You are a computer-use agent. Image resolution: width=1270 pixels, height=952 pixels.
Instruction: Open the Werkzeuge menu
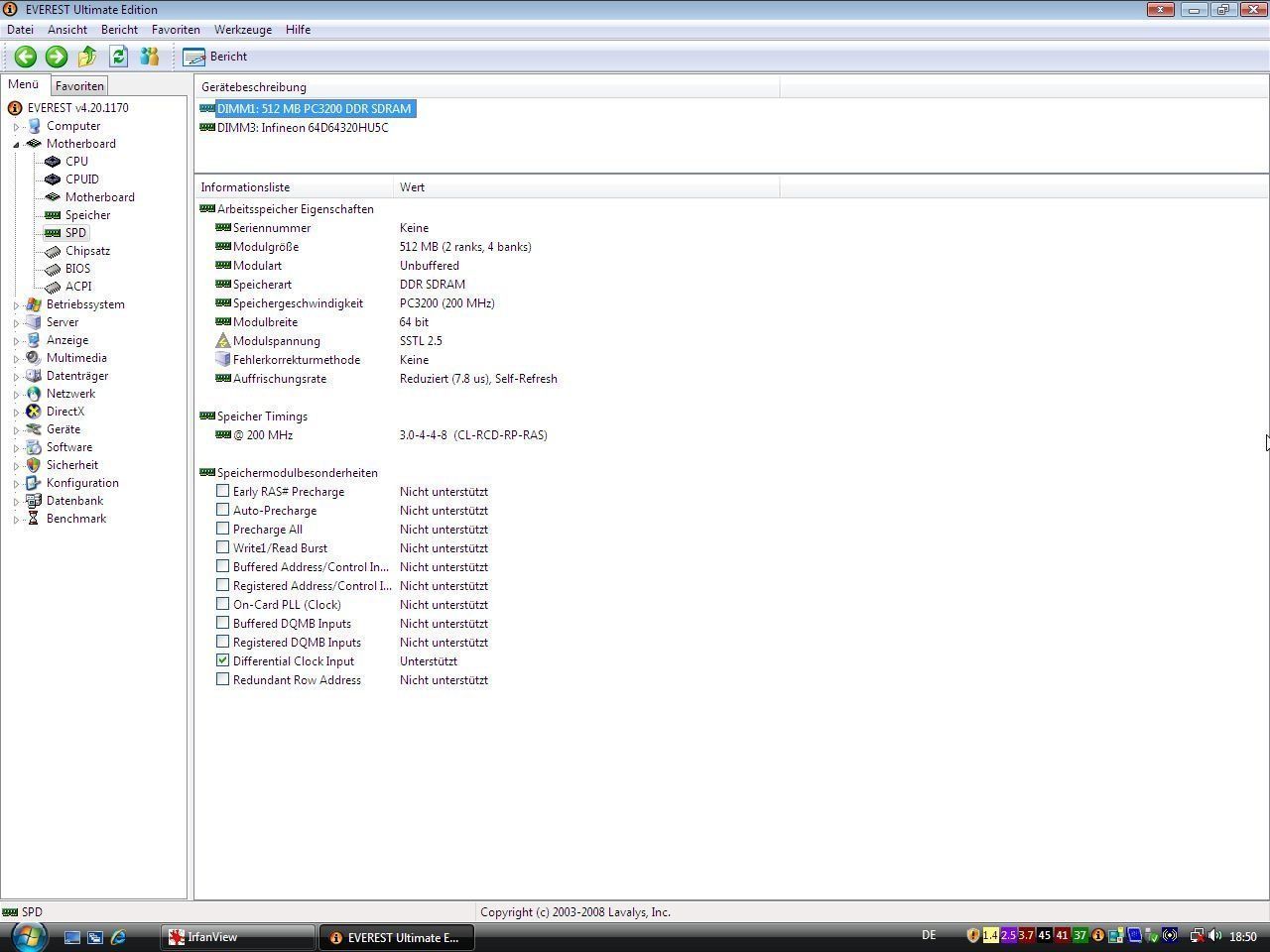(243, 30)
